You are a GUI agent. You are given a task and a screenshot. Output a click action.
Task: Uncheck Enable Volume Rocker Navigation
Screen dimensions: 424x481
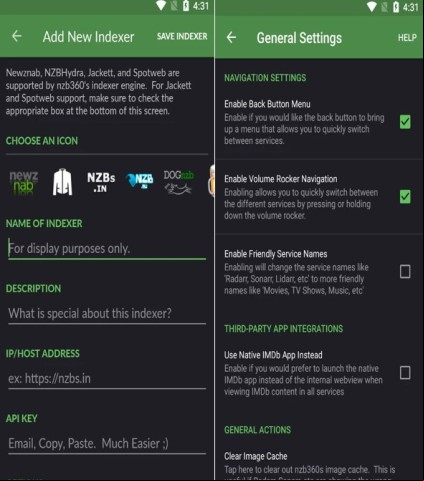tap(405, 197)
